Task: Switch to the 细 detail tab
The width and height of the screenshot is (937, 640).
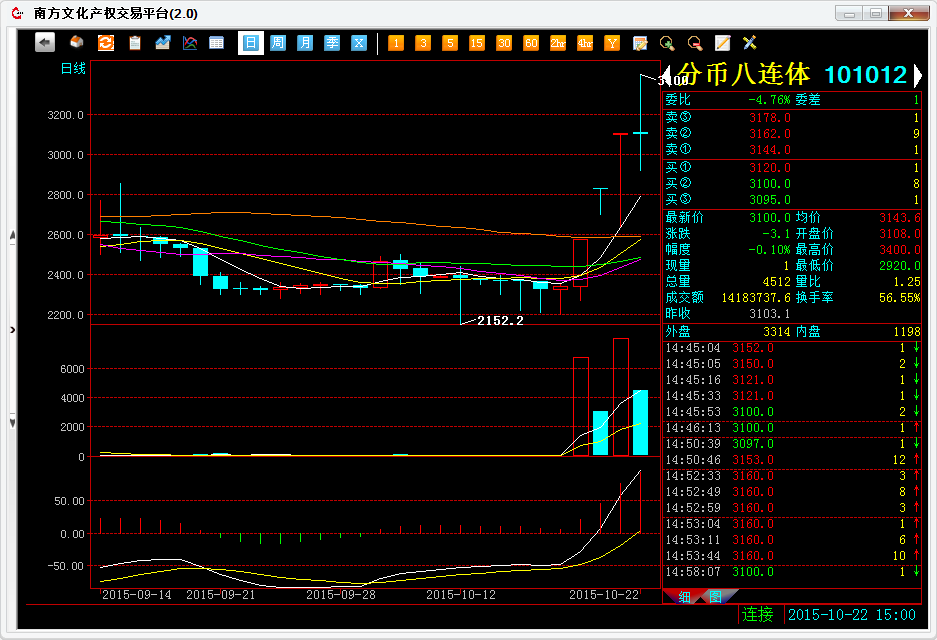Action: pos(685,597)
